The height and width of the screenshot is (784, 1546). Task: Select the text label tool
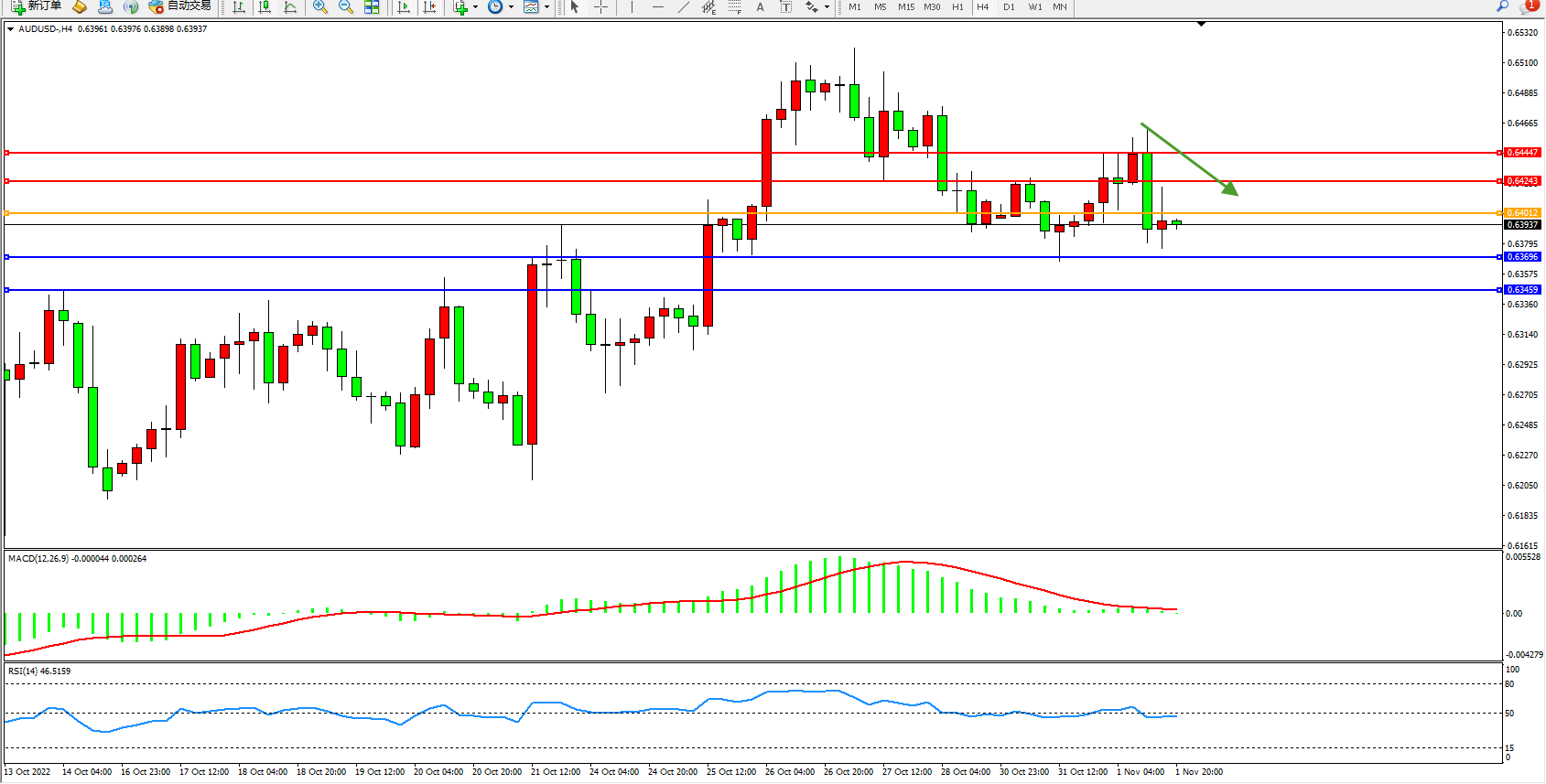click(x=785, y=7)
